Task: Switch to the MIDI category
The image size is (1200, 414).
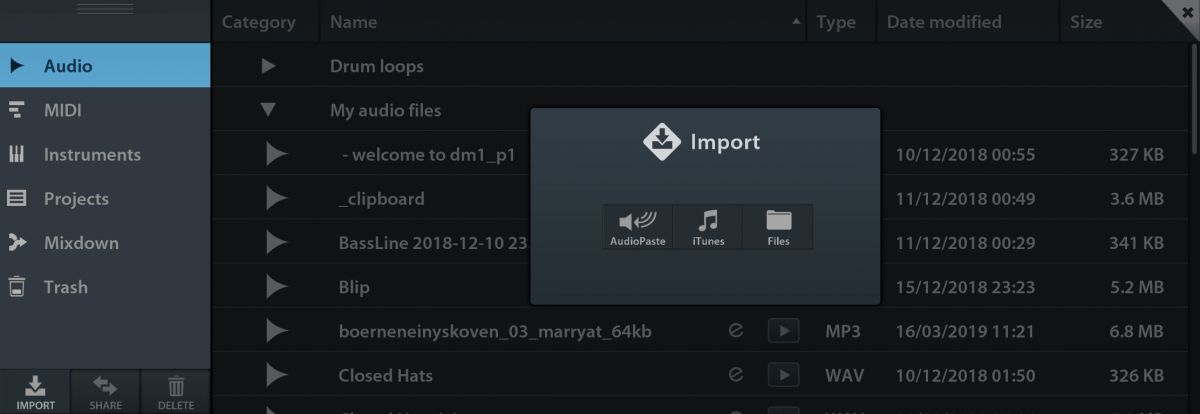Action: click(62, 110)
